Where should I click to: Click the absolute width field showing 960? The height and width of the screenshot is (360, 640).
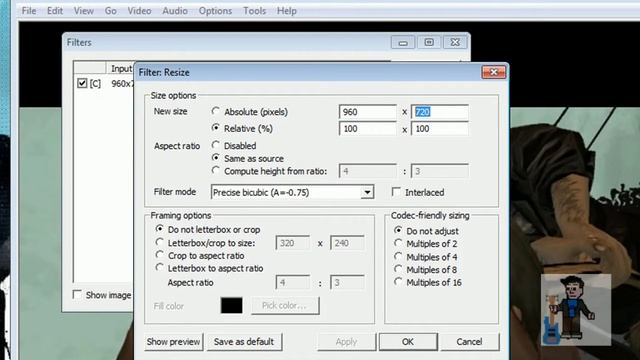tap(368, 112)
